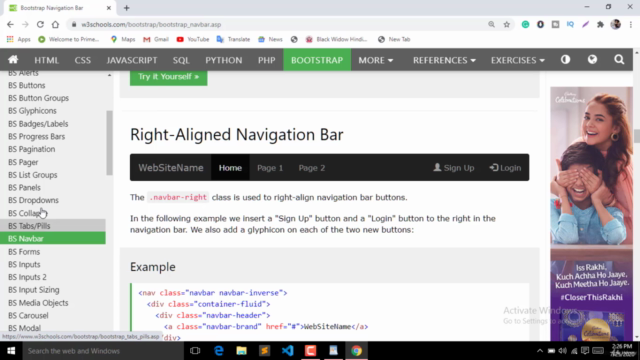
Task: Click Page 1 in example navbar
Action: [270, 168]
